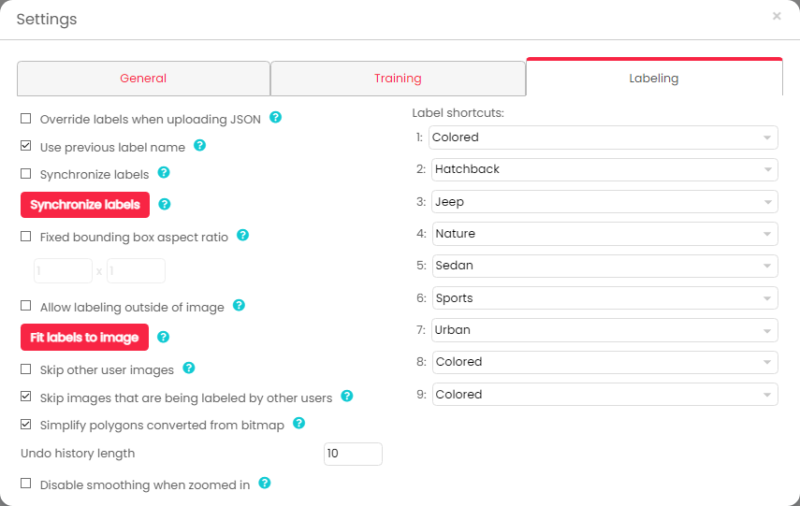
Task: Click help icon beside Disable smoothing when zoomed in
Action: (265, 484)
